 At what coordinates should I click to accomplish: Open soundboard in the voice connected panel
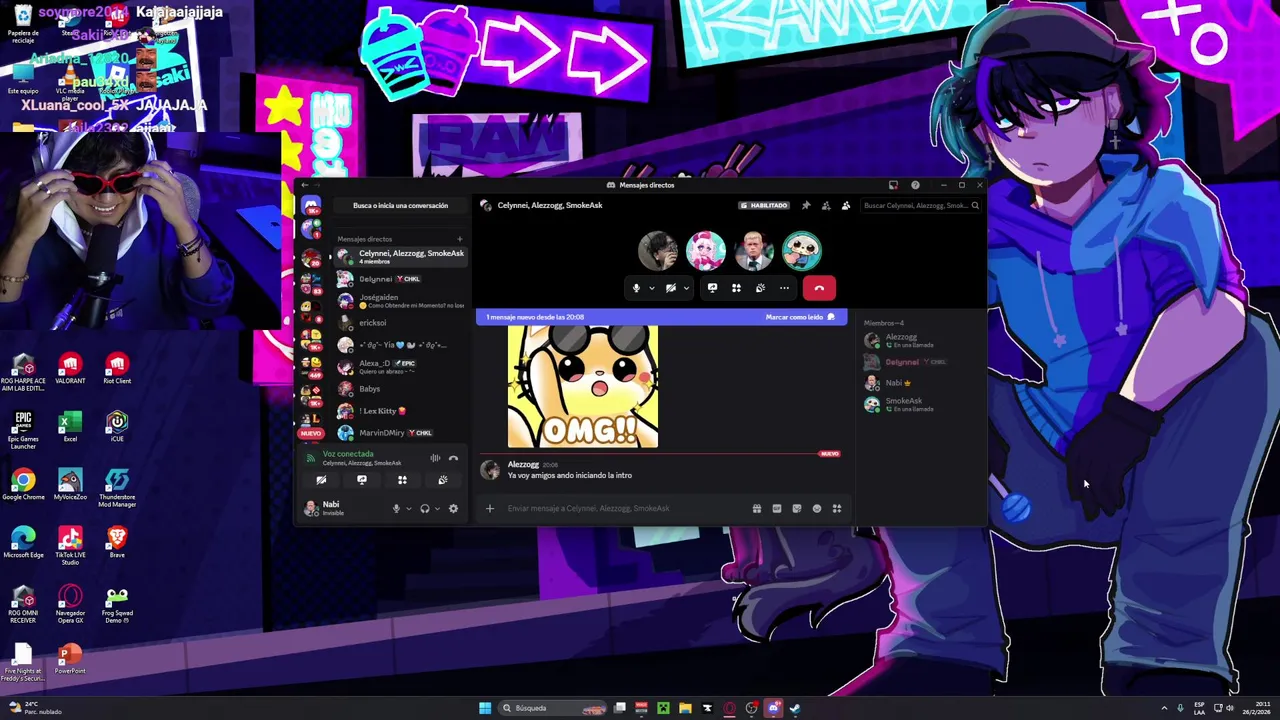(442, 480)
